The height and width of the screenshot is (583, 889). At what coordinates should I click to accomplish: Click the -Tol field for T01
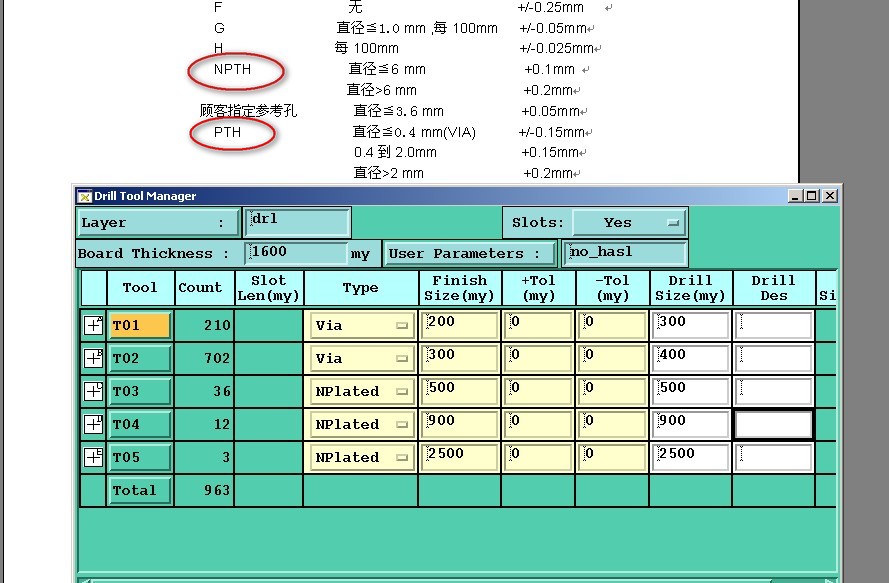coord(612,326)
